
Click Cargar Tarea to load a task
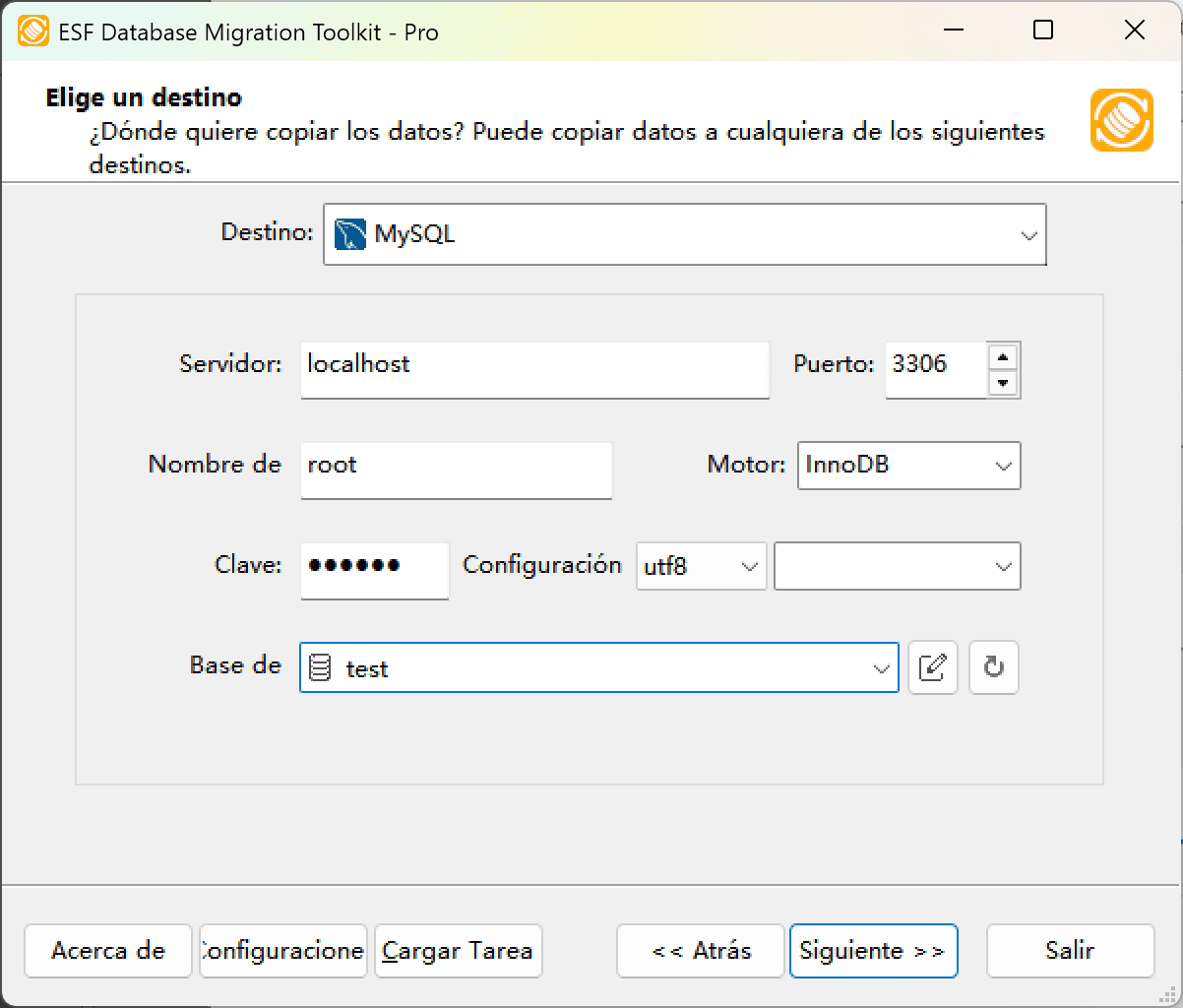458,951
